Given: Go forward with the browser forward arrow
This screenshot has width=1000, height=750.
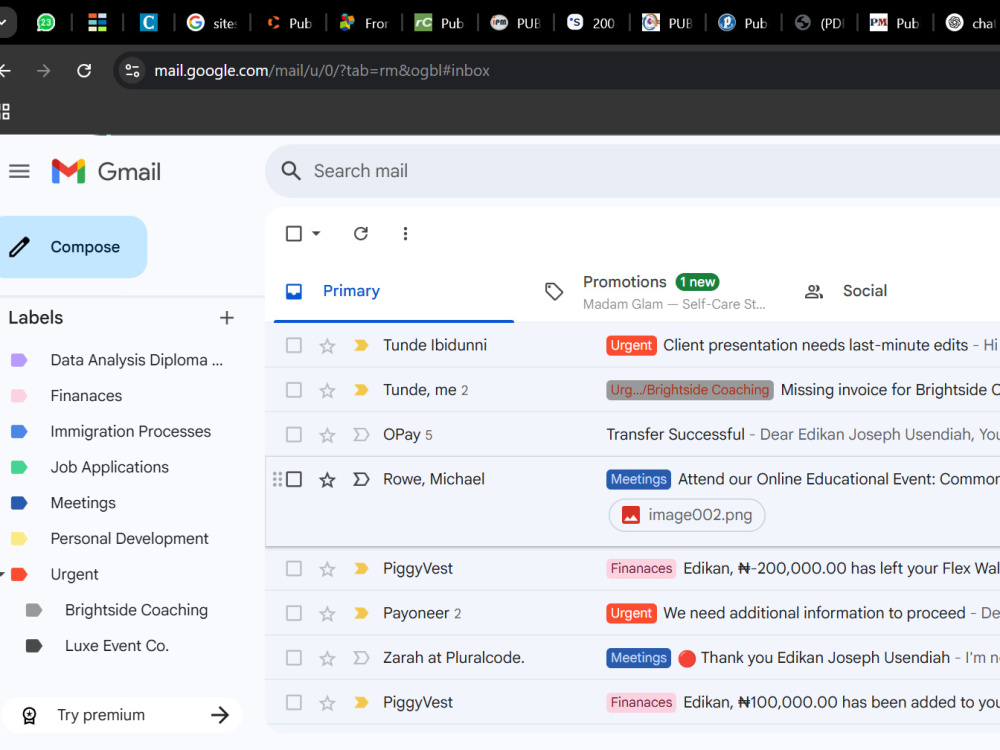Looking at the screenshot, I should coord(43,70).
